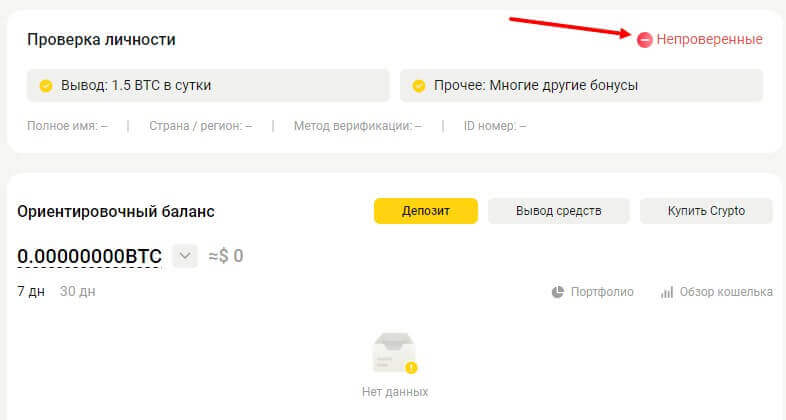The height and width of the screenshot is (420, 786).
Task: Click the 0.00000000BTC balance value
Action: click(x=89, y=256)
